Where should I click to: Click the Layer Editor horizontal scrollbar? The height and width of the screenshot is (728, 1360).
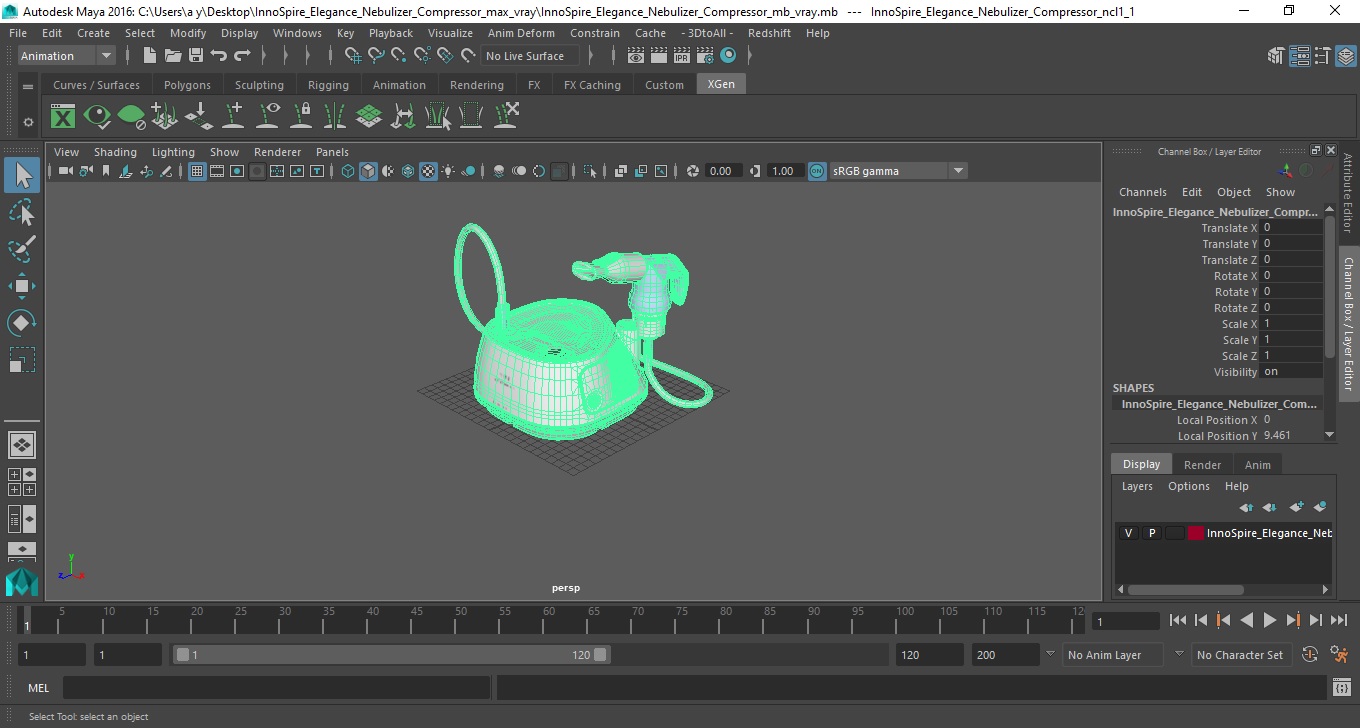[1186, 590]
